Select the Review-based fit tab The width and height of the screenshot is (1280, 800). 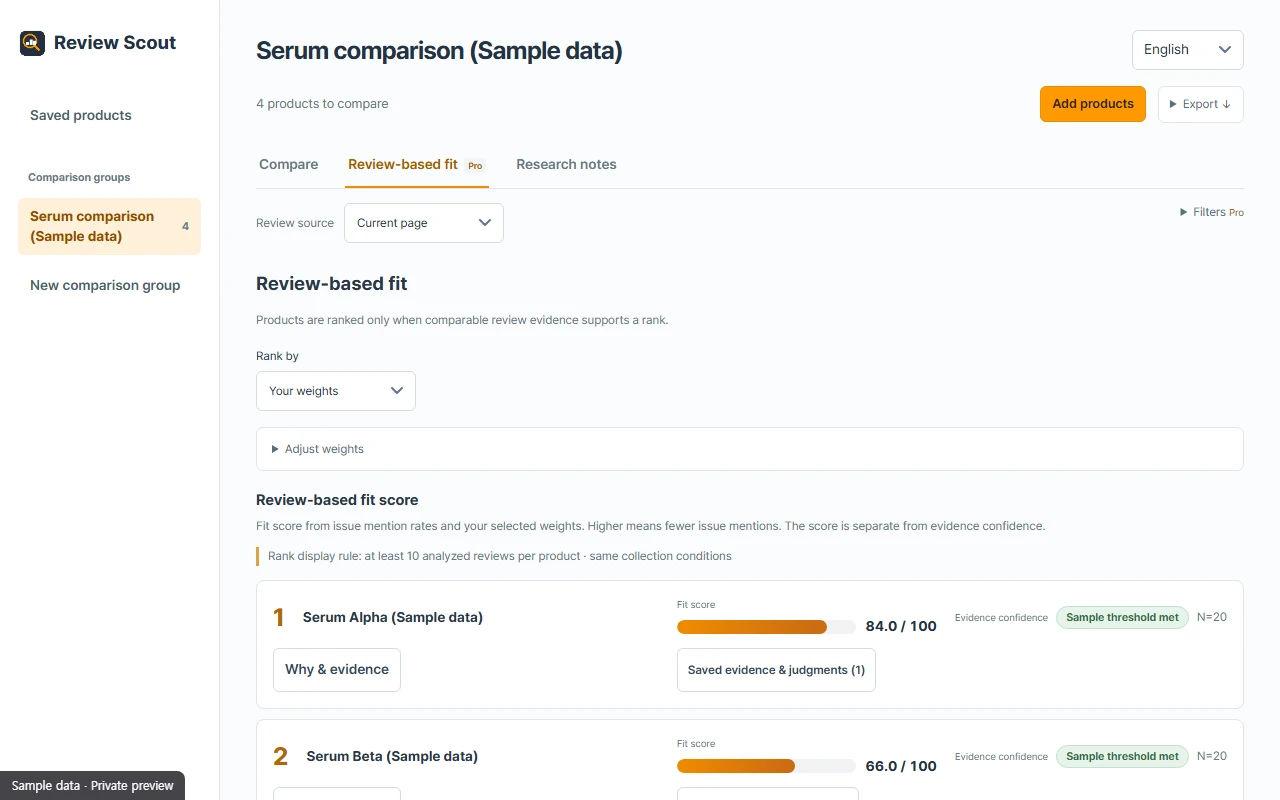click(418, 165)
